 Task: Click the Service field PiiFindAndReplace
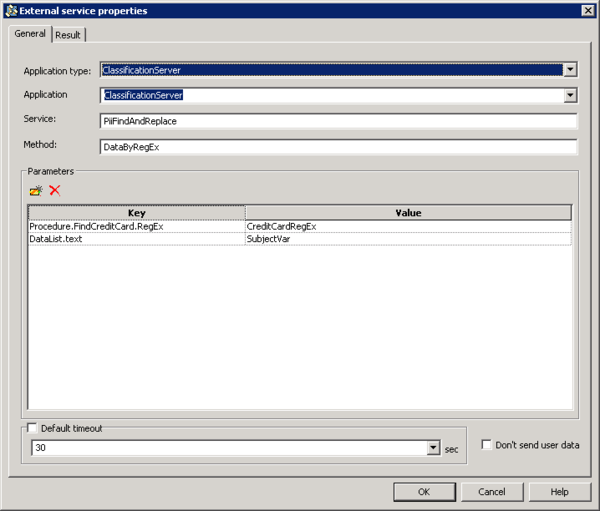click(x=338, y=121)
